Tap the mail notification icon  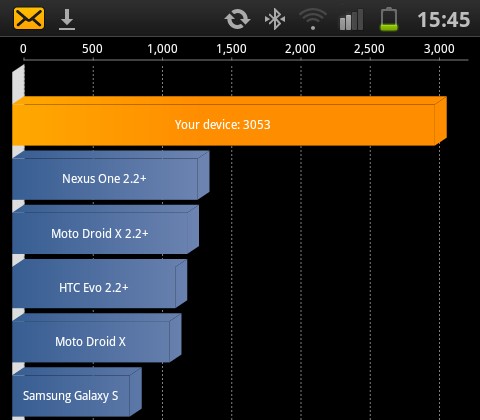click(x=29, y=18)
